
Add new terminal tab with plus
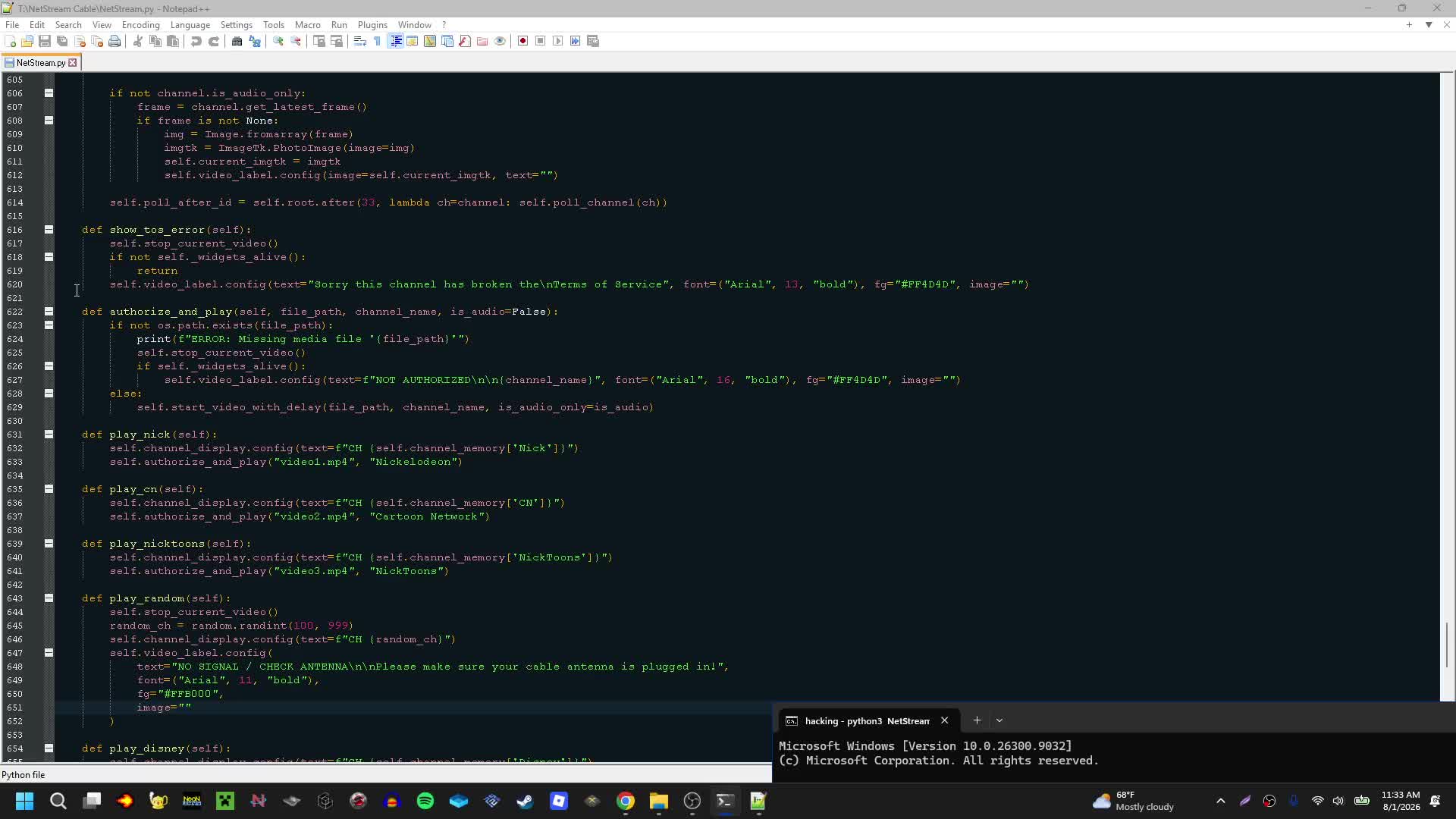pos(977,720)
